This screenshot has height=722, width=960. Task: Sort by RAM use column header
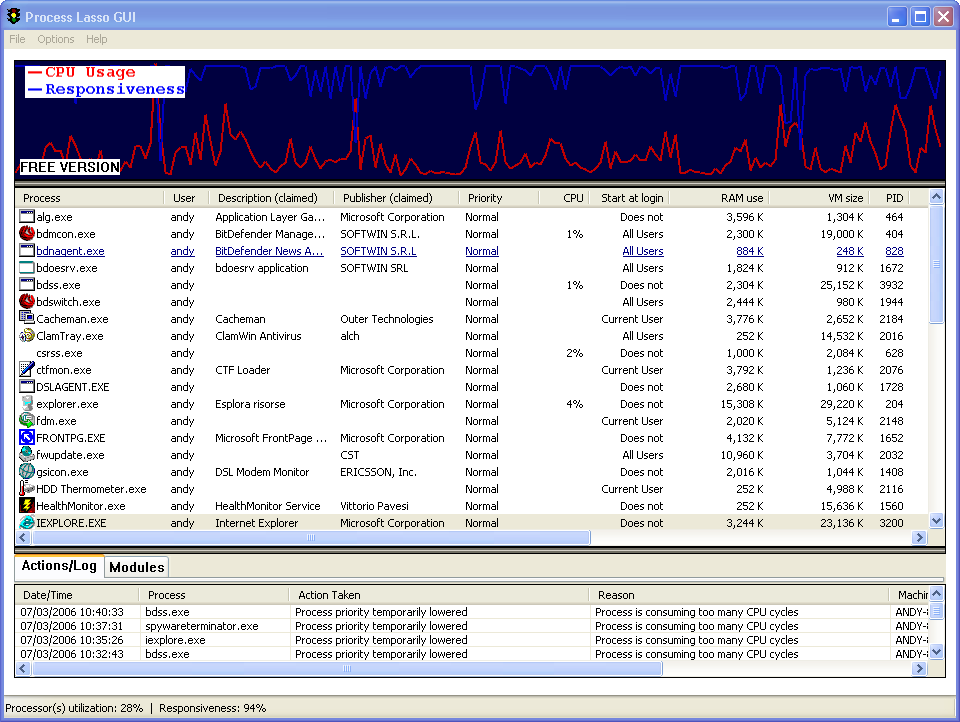(x=741, y=198)
